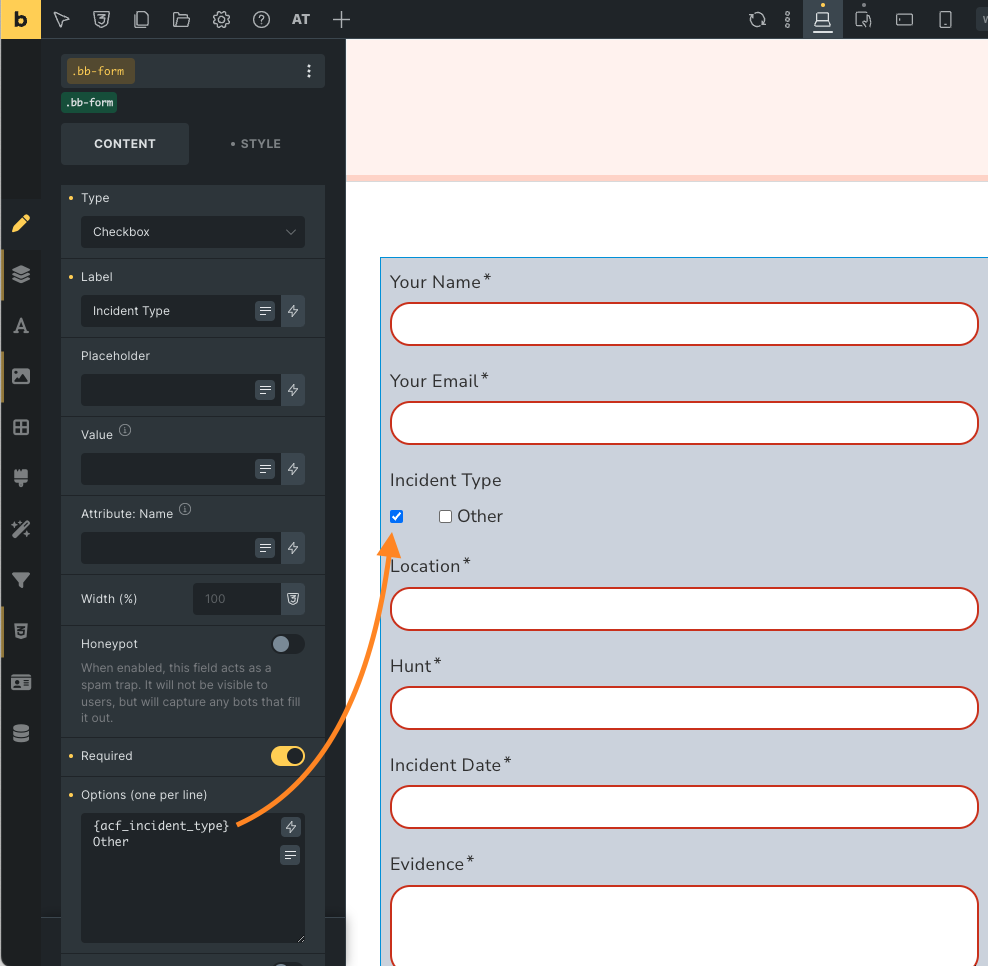Open the filter funnel icon in sidebar
The image size is (988, 966).
click(21, 580)
